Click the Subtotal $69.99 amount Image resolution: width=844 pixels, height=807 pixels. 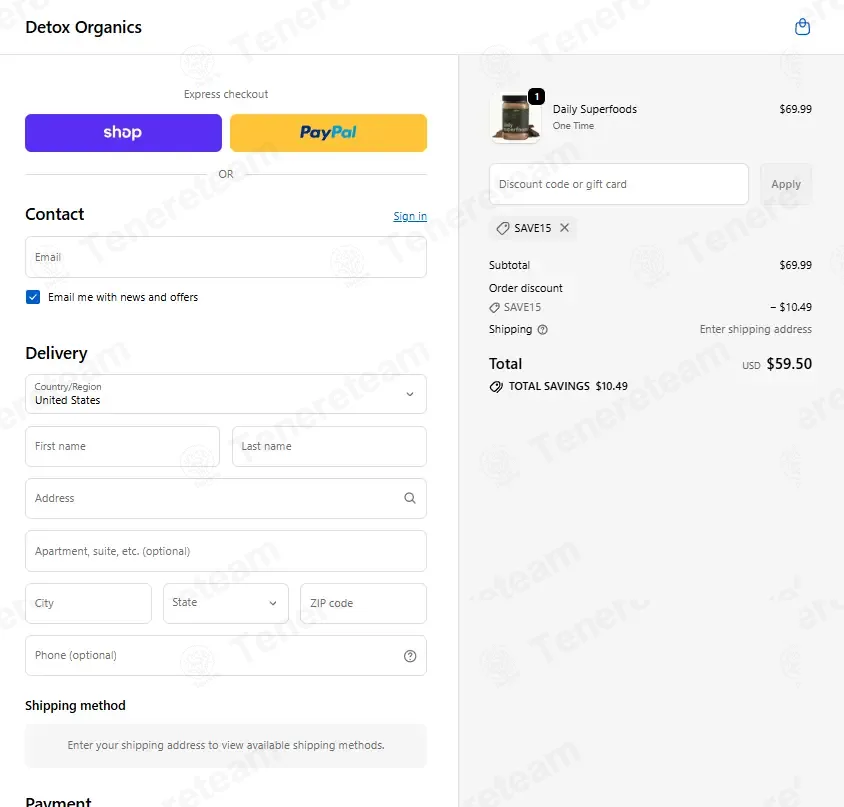click(795, 265)
